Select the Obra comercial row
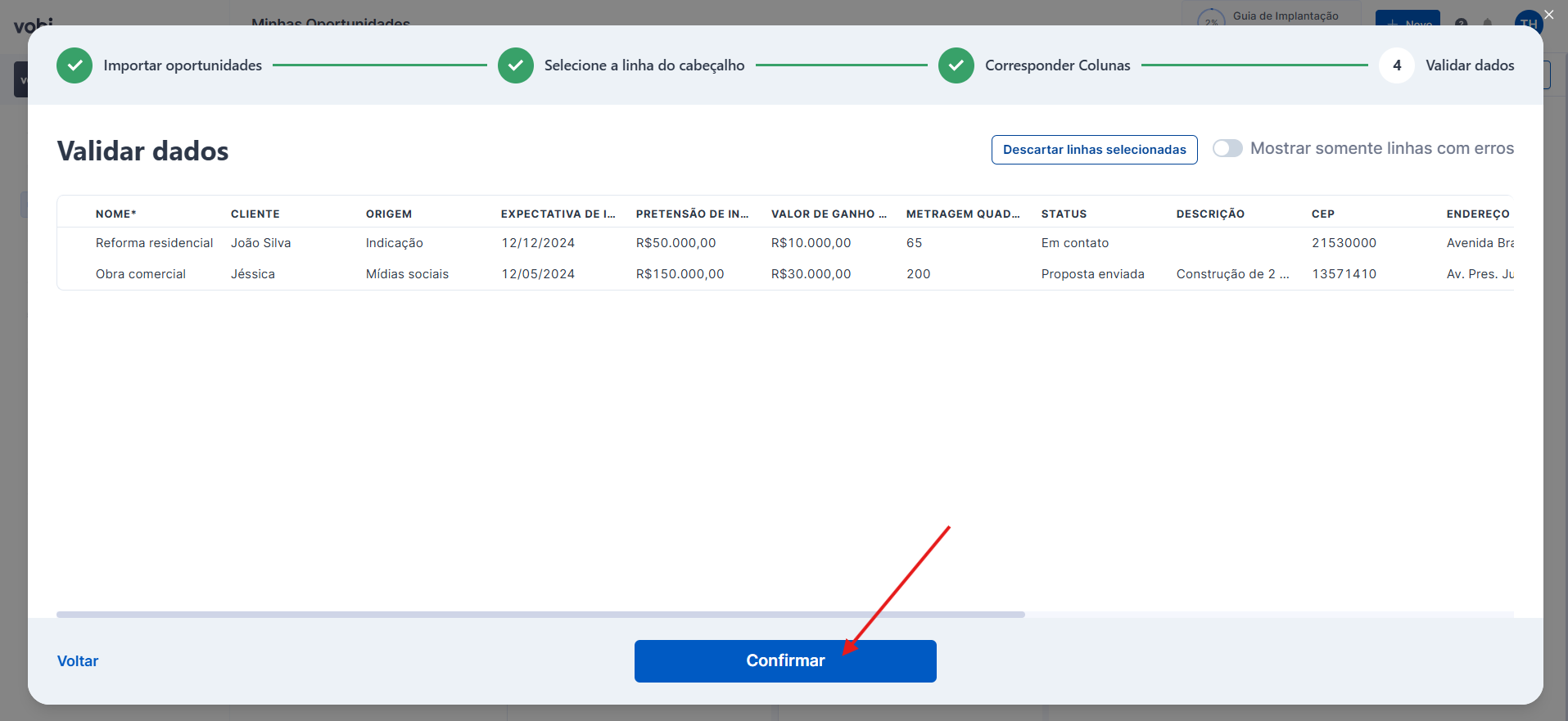This screenshot has width=1568, height=721. [141, 274]
